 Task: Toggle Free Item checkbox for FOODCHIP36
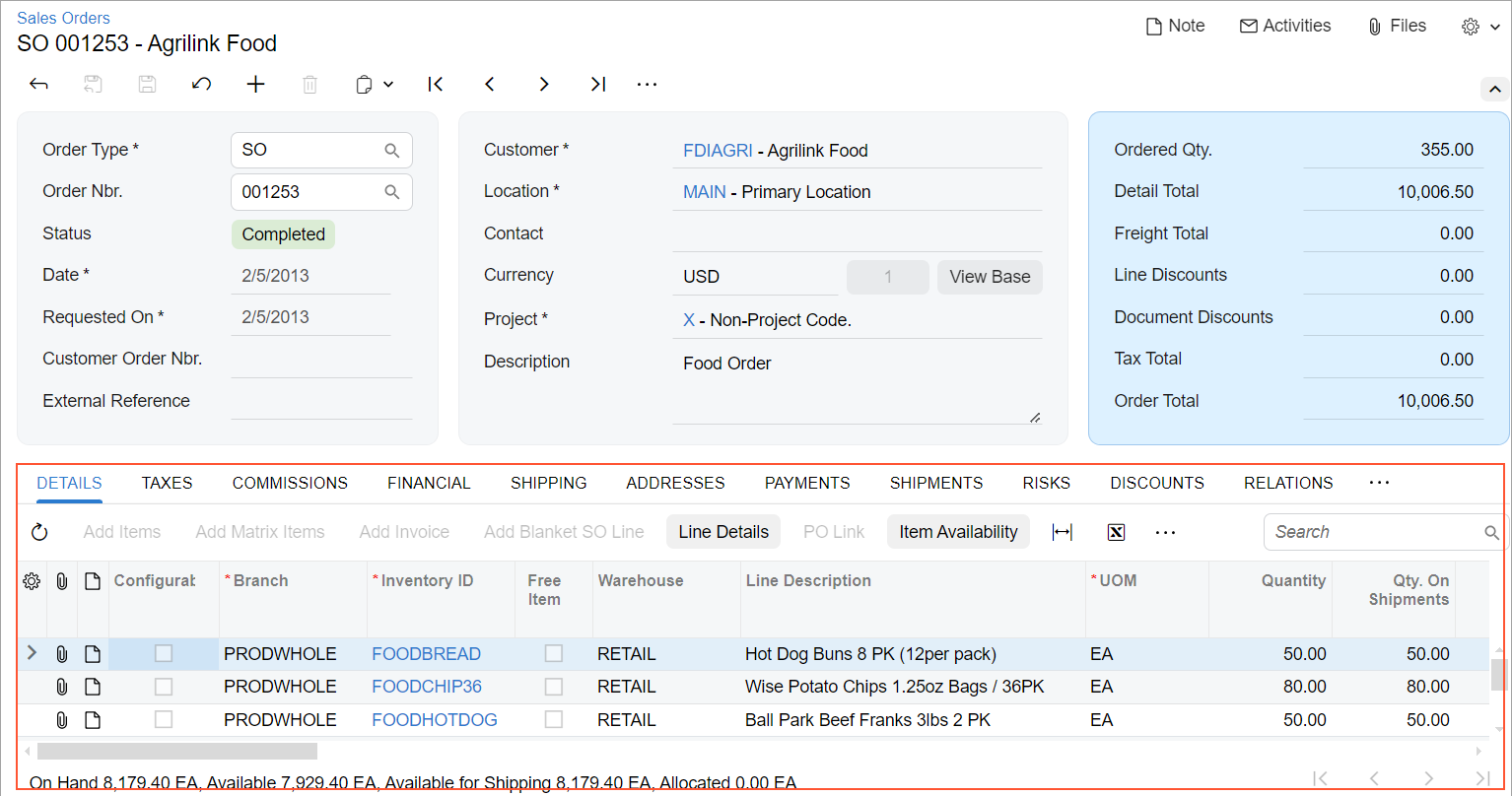pyautogui.click(x=554, y=687)
